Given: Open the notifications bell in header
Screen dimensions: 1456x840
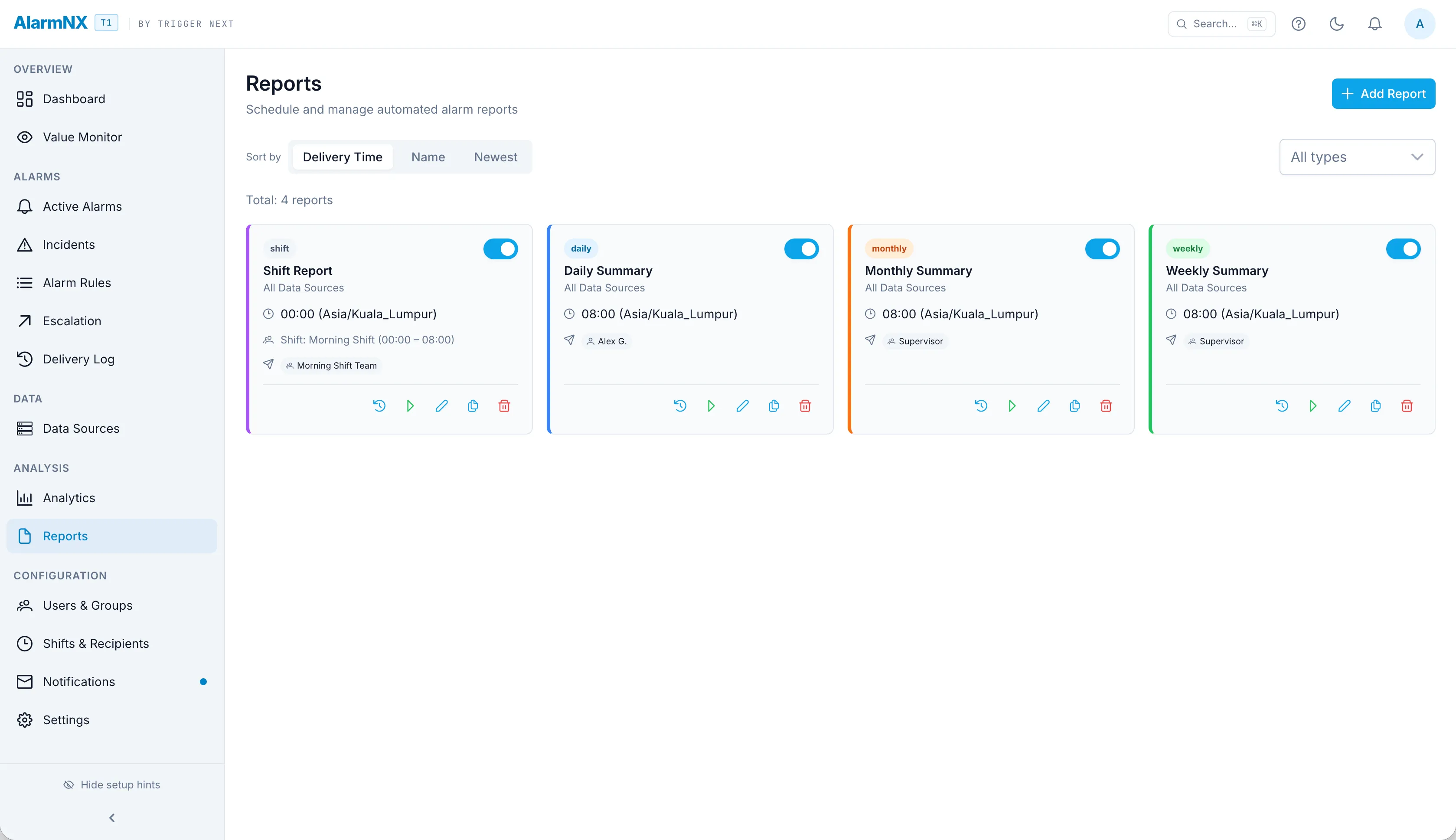Looking at the screenshot, I should 1375,24.
